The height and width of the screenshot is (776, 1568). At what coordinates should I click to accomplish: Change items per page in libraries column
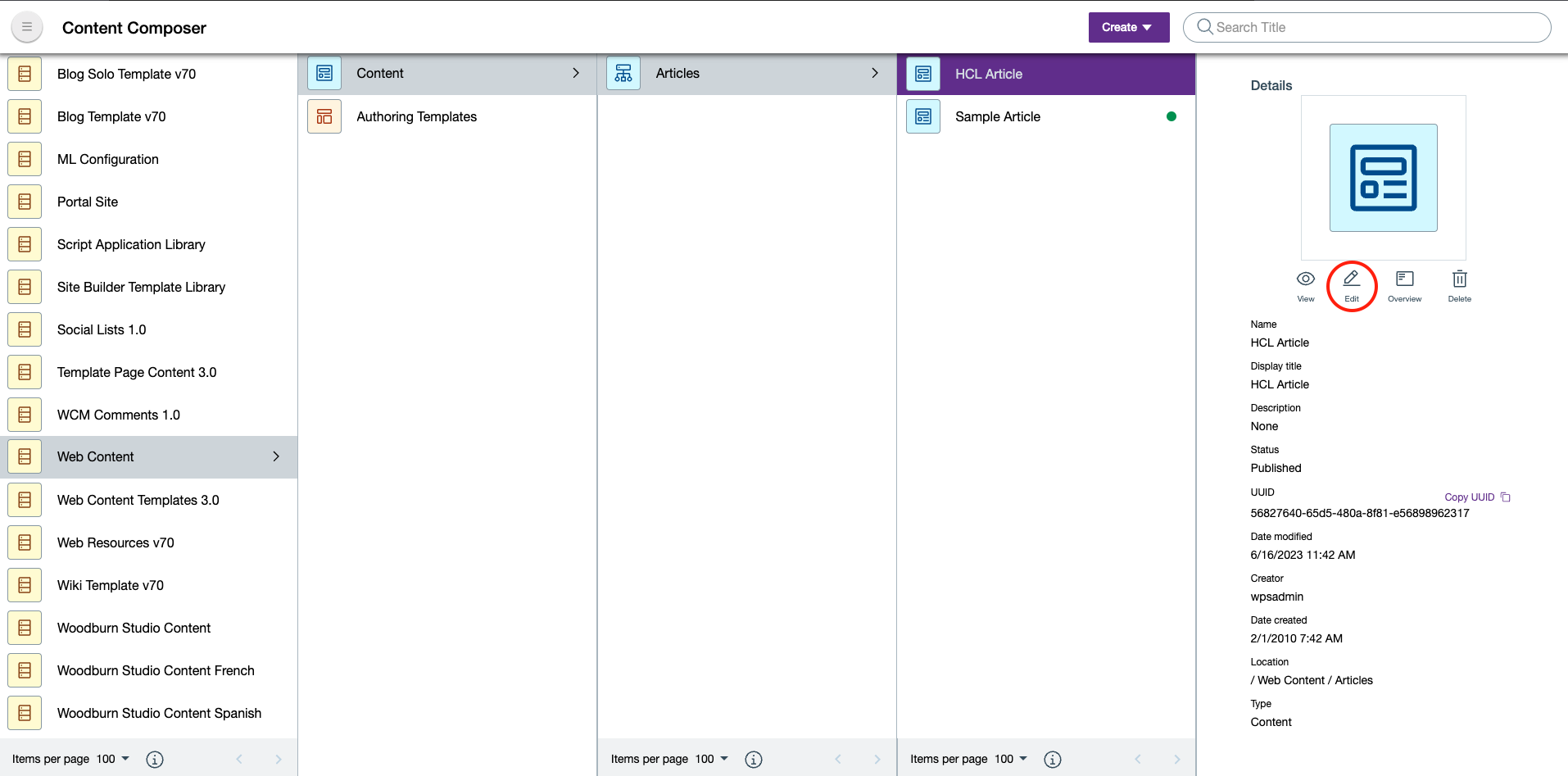point(113,759)
